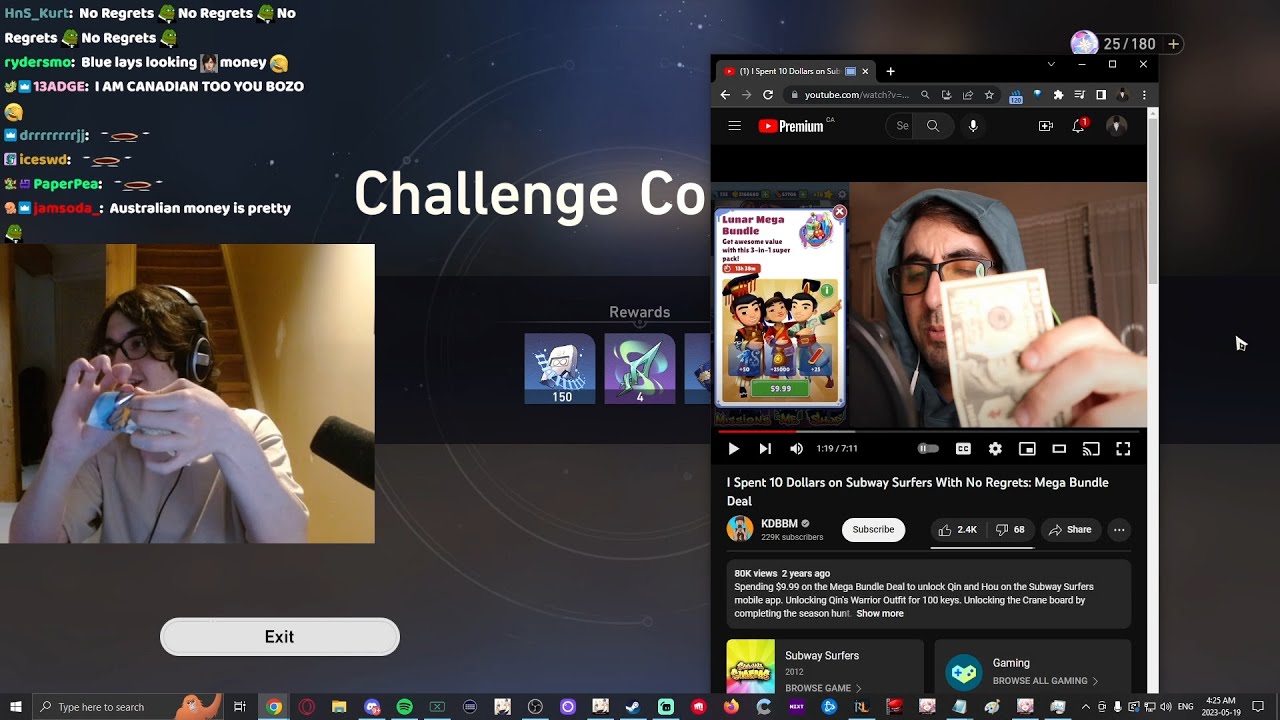Viewport: 1280px width, 720px height.
Task: Open the Chrome tab search chevron
Action: pos(1051,64)
